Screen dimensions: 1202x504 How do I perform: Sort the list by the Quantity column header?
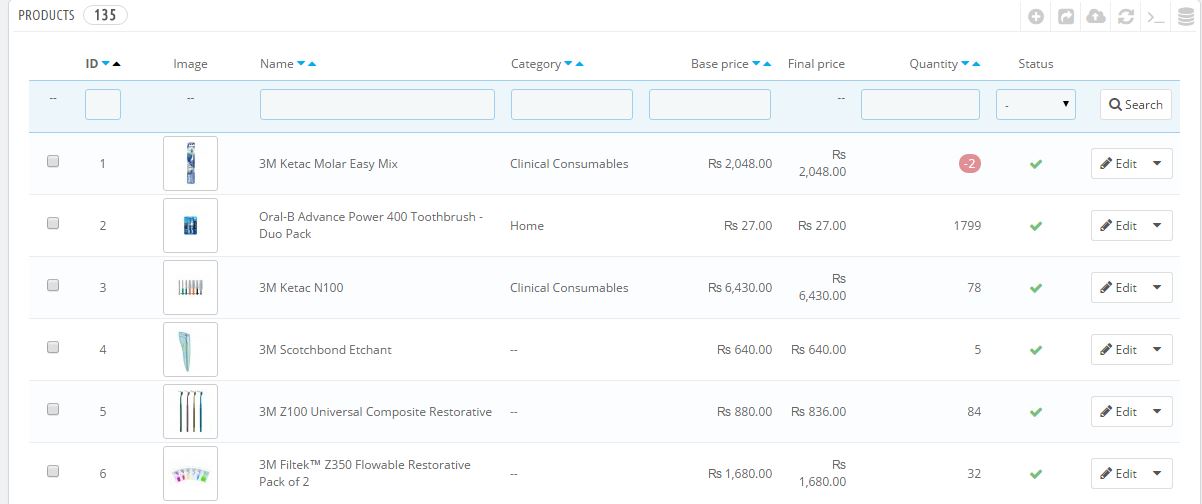(x=933, y=64)
